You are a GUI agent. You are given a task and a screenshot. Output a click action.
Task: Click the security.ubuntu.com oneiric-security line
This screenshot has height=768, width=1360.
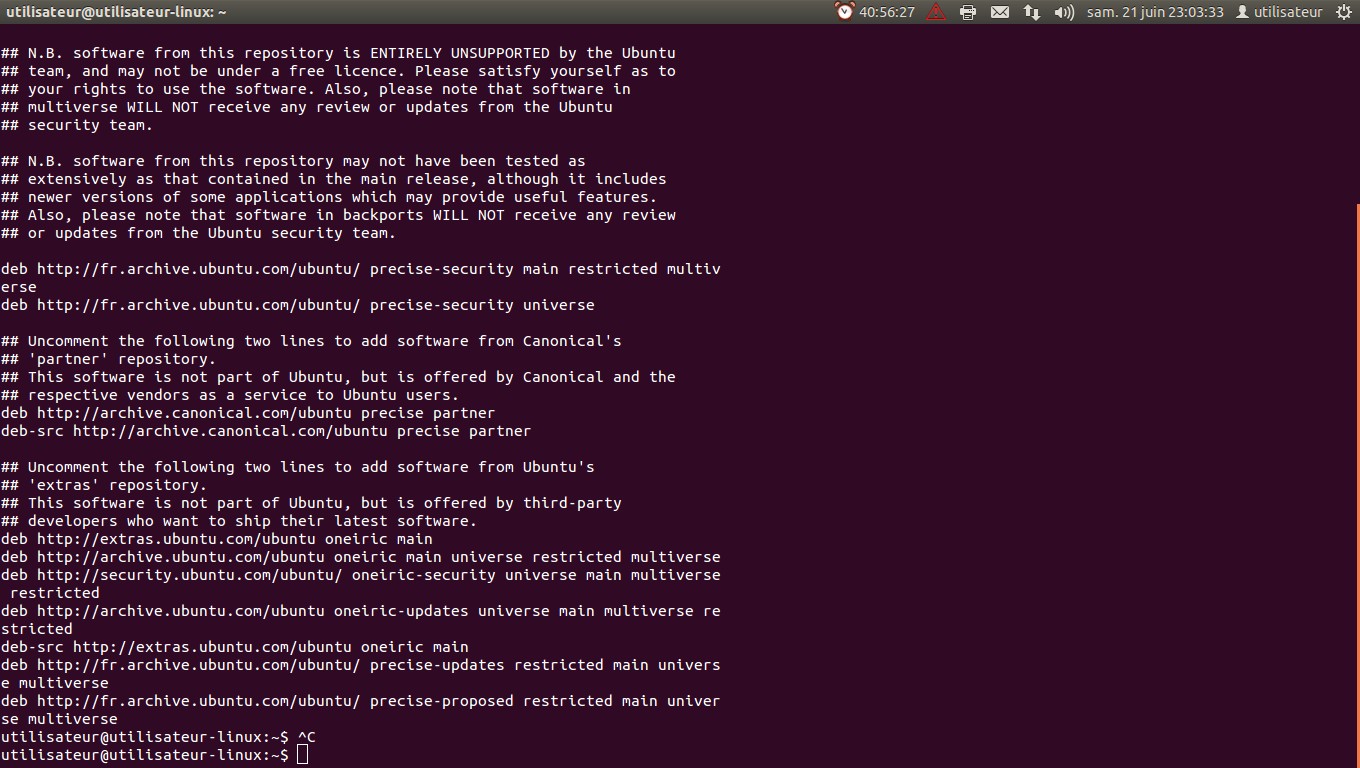360,584
